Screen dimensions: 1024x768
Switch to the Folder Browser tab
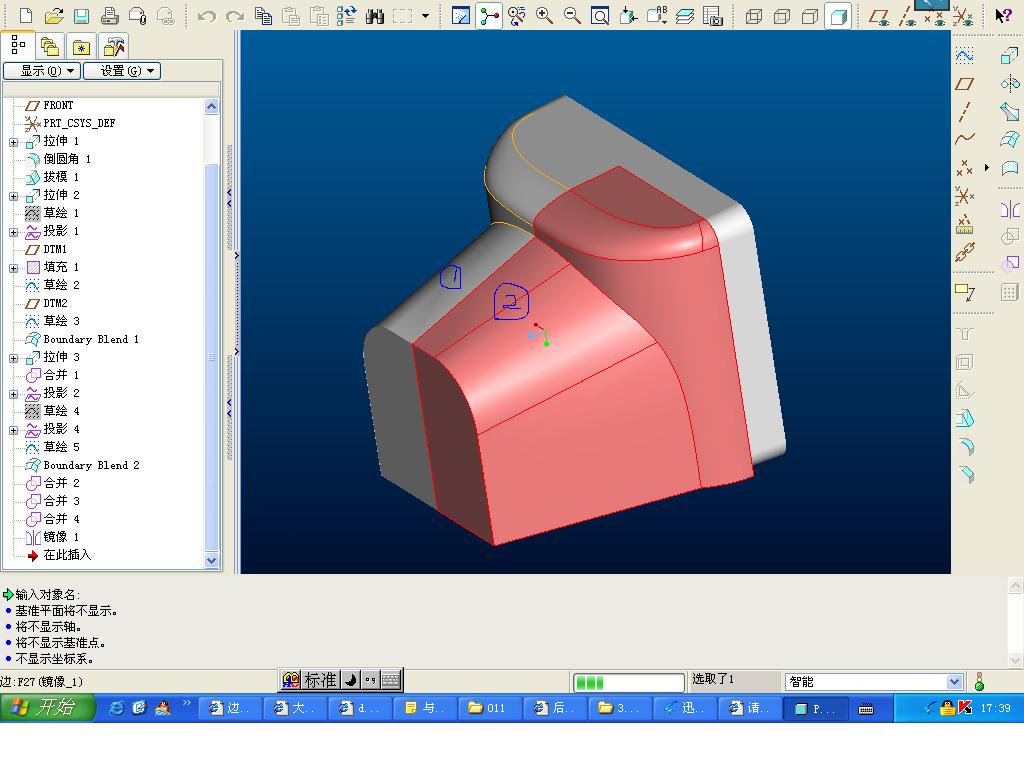point(50,46)
